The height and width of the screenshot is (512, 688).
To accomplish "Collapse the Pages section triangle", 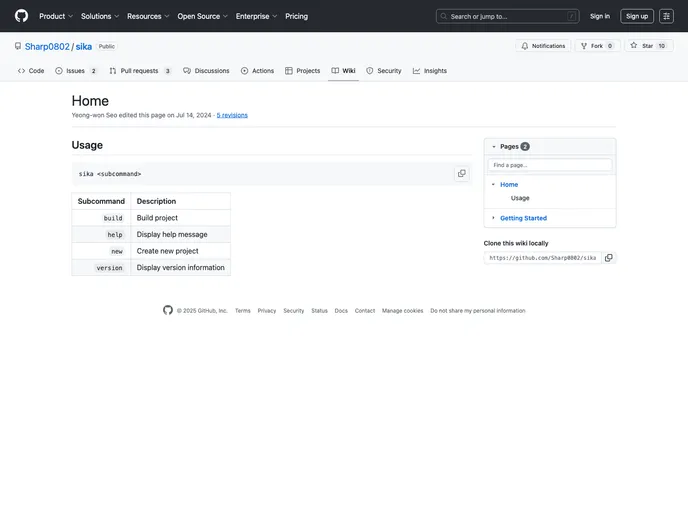I will tap(494, 147).
